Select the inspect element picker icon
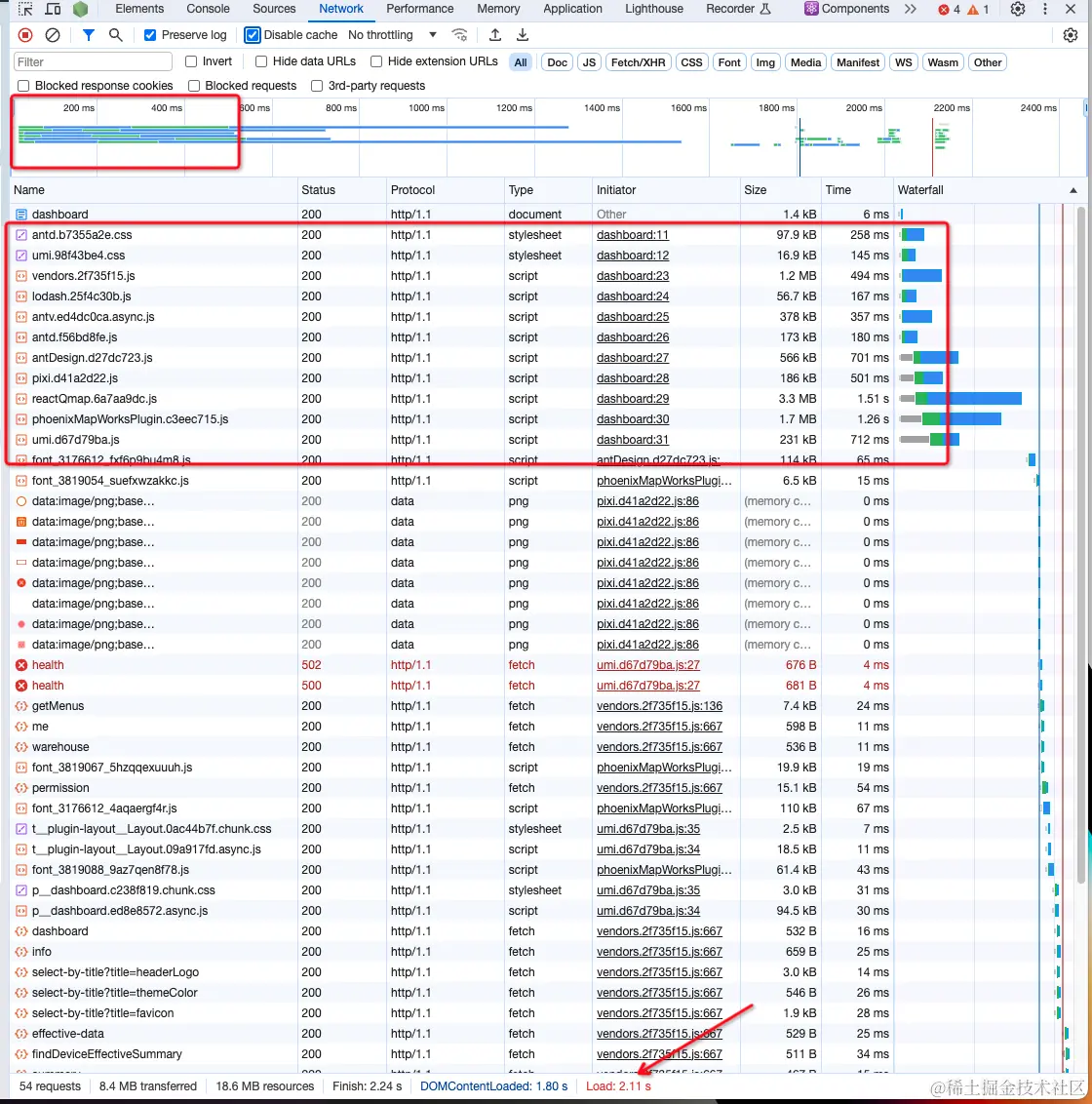Screen dimensions: 1092x1104 point(25,9)
